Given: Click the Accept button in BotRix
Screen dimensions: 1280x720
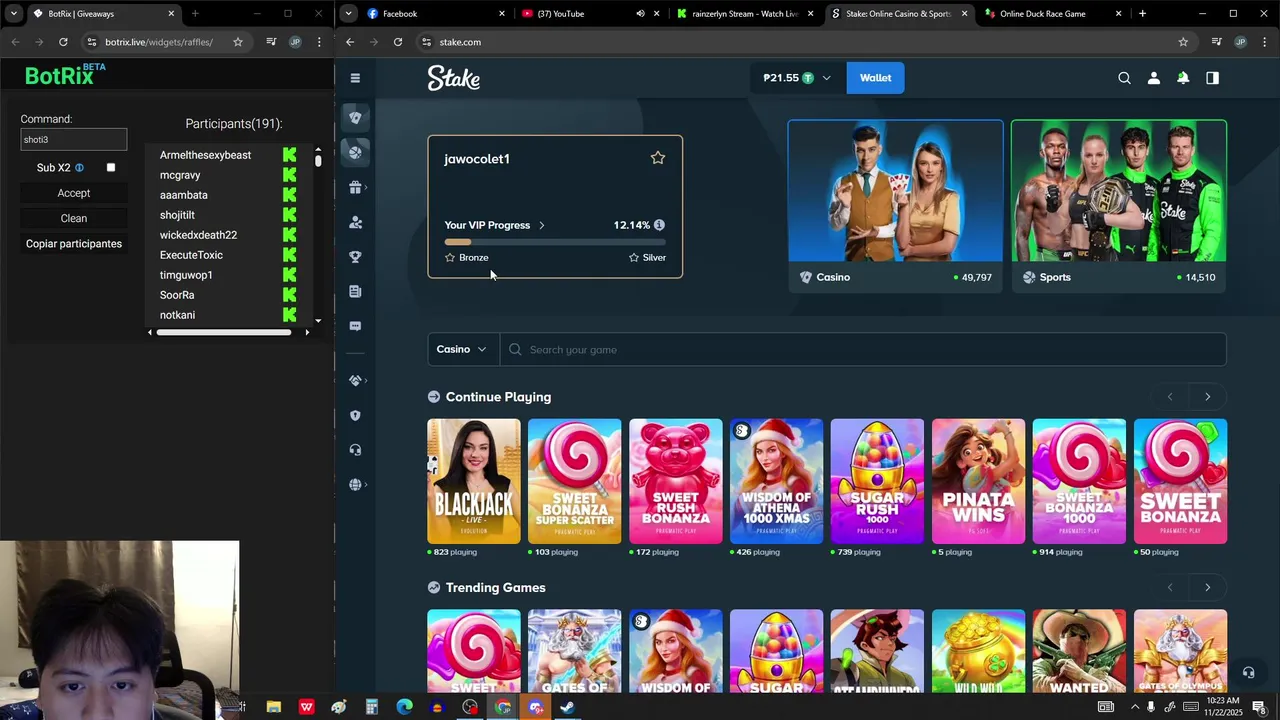Looking at the screenshot, I should click(x=74, y=193).
